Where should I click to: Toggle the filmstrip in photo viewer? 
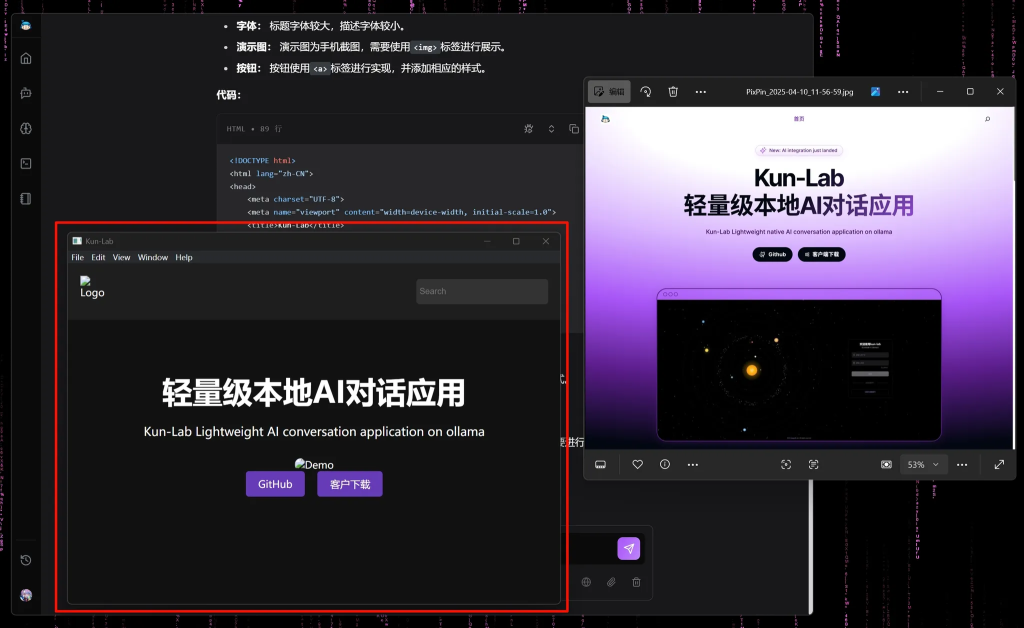point(600,464)
